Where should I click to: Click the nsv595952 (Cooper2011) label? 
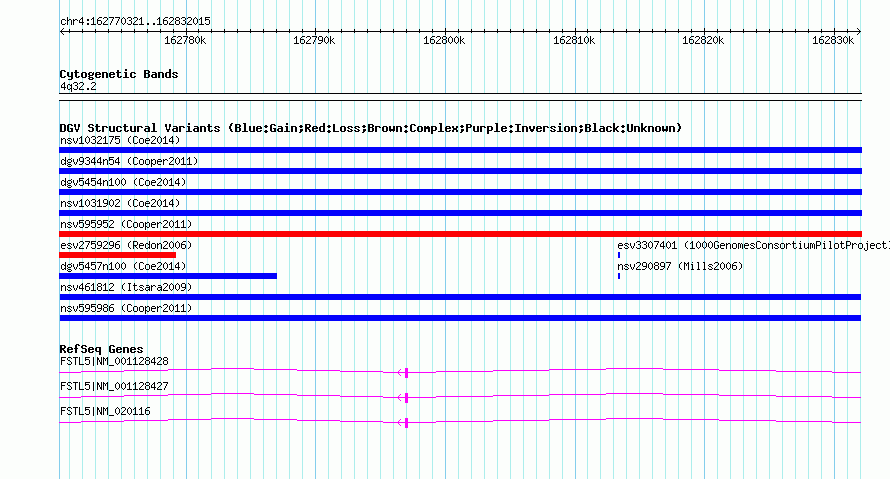126,224
